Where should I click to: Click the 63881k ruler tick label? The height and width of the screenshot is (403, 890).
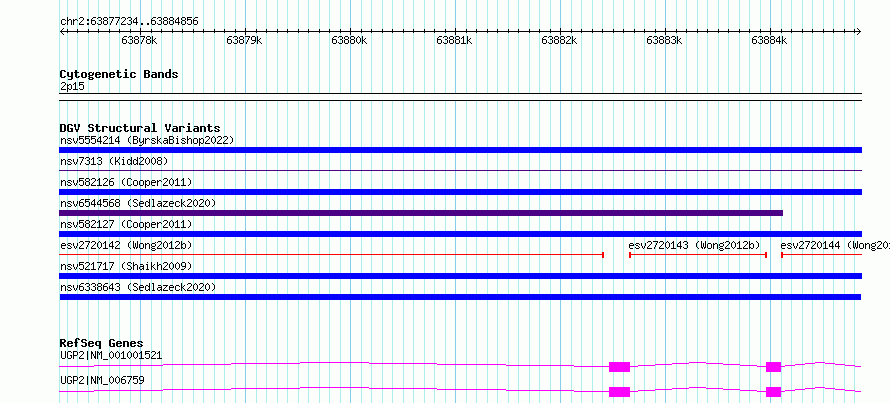[455, 41]
